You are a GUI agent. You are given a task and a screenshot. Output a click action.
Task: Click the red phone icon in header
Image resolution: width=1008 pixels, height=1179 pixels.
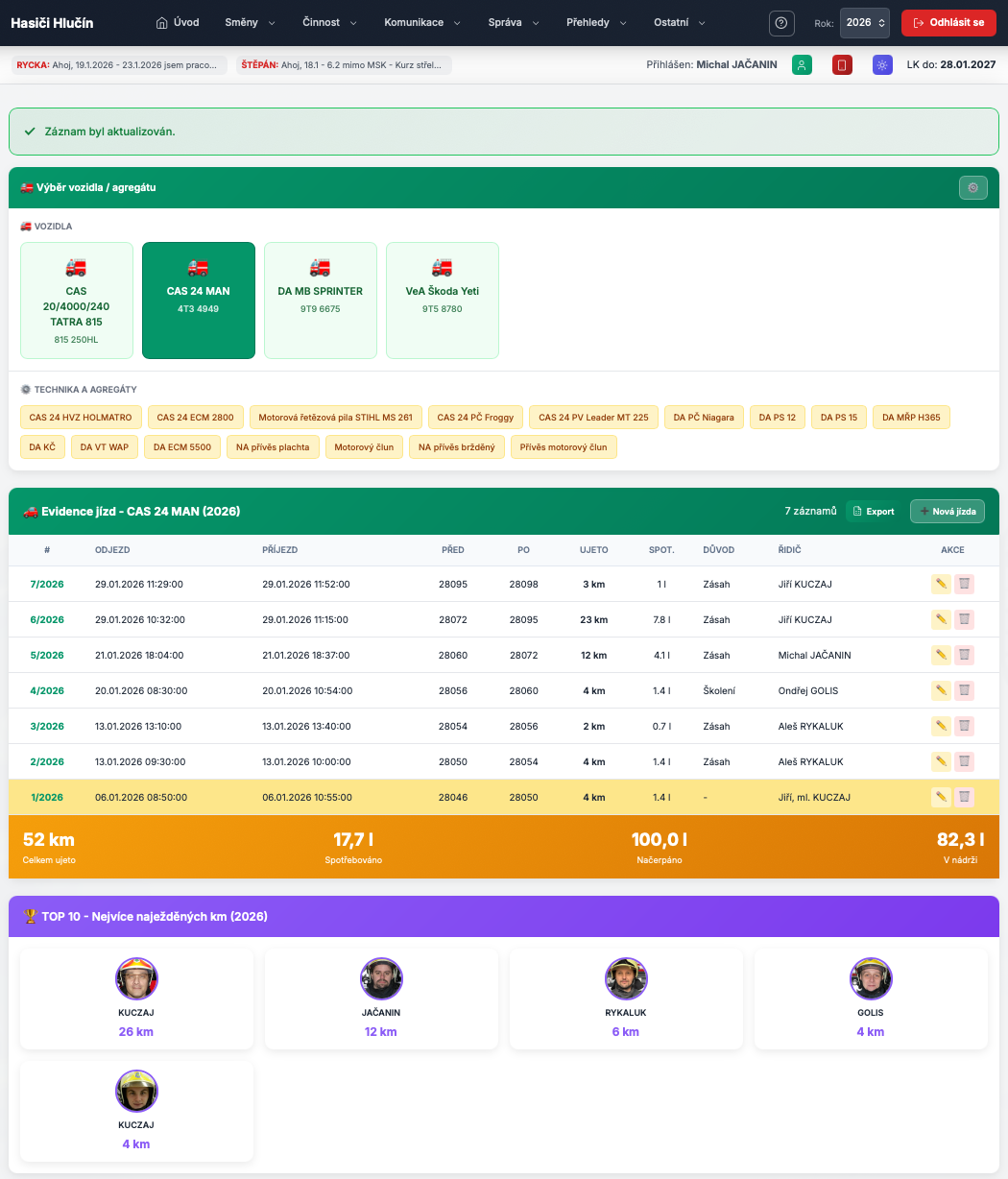[x=842, y=65]
